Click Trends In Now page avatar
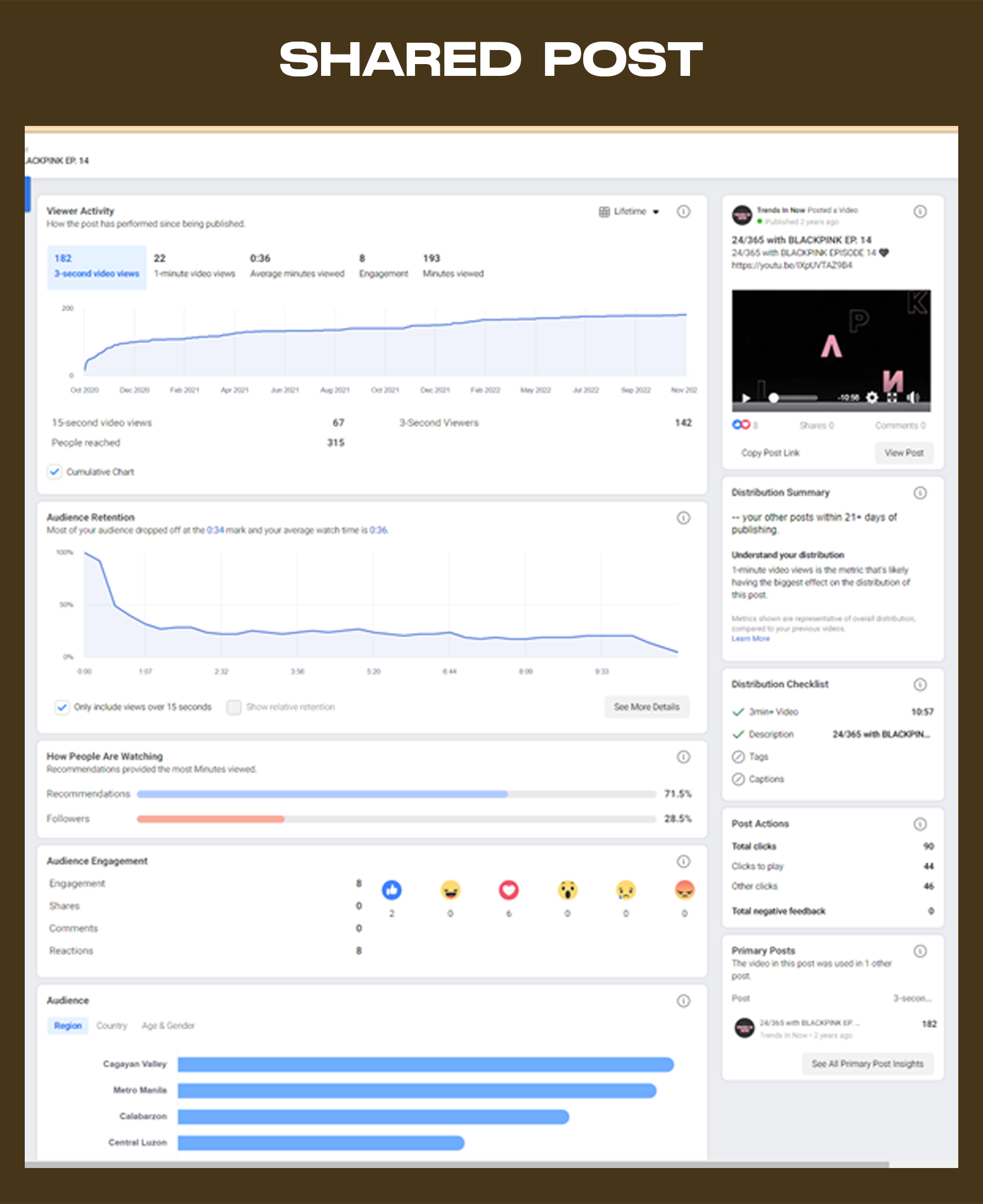This screenshot has height=1204, width=983. click(x=742, y=215)
